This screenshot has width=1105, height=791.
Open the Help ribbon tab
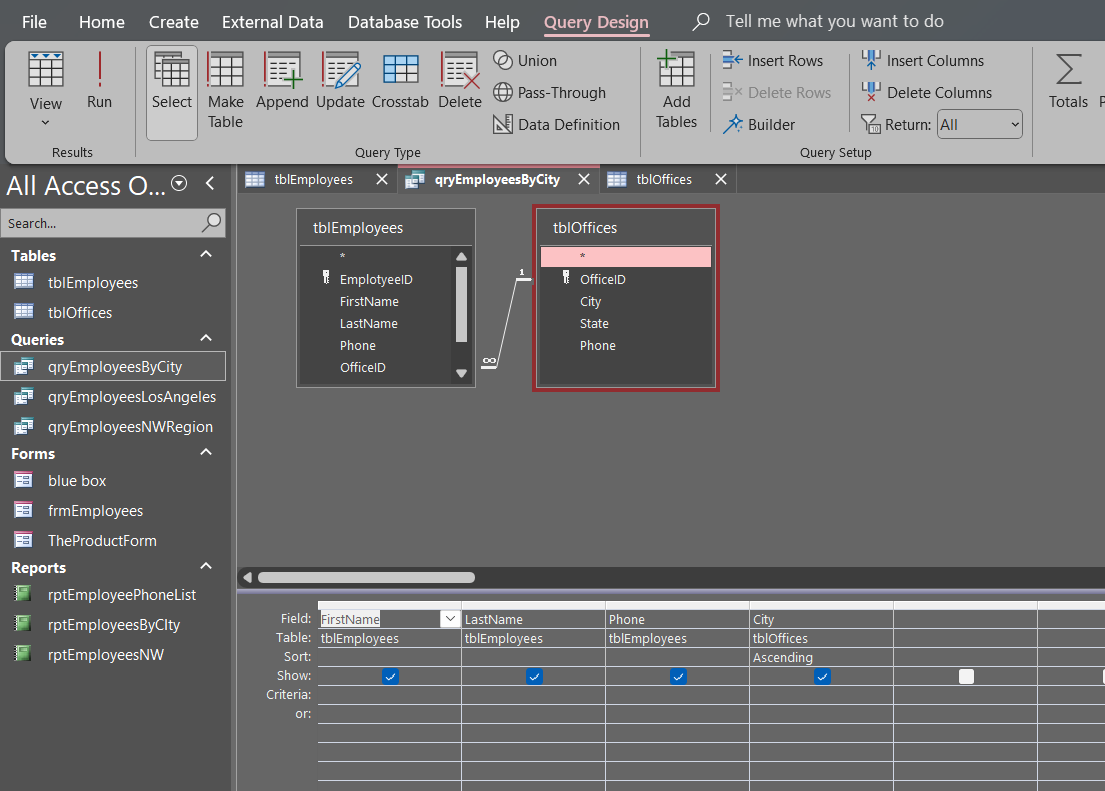[x=502, y=22]
